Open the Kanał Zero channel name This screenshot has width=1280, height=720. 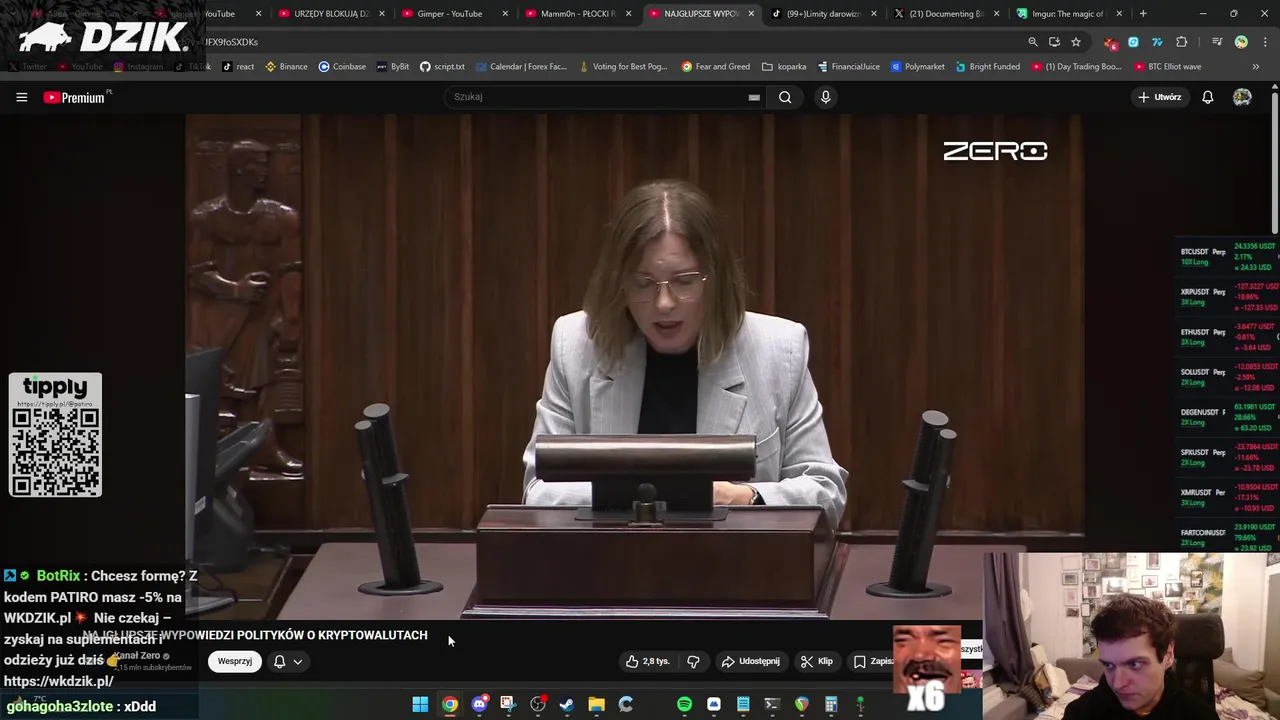point(137,656)
